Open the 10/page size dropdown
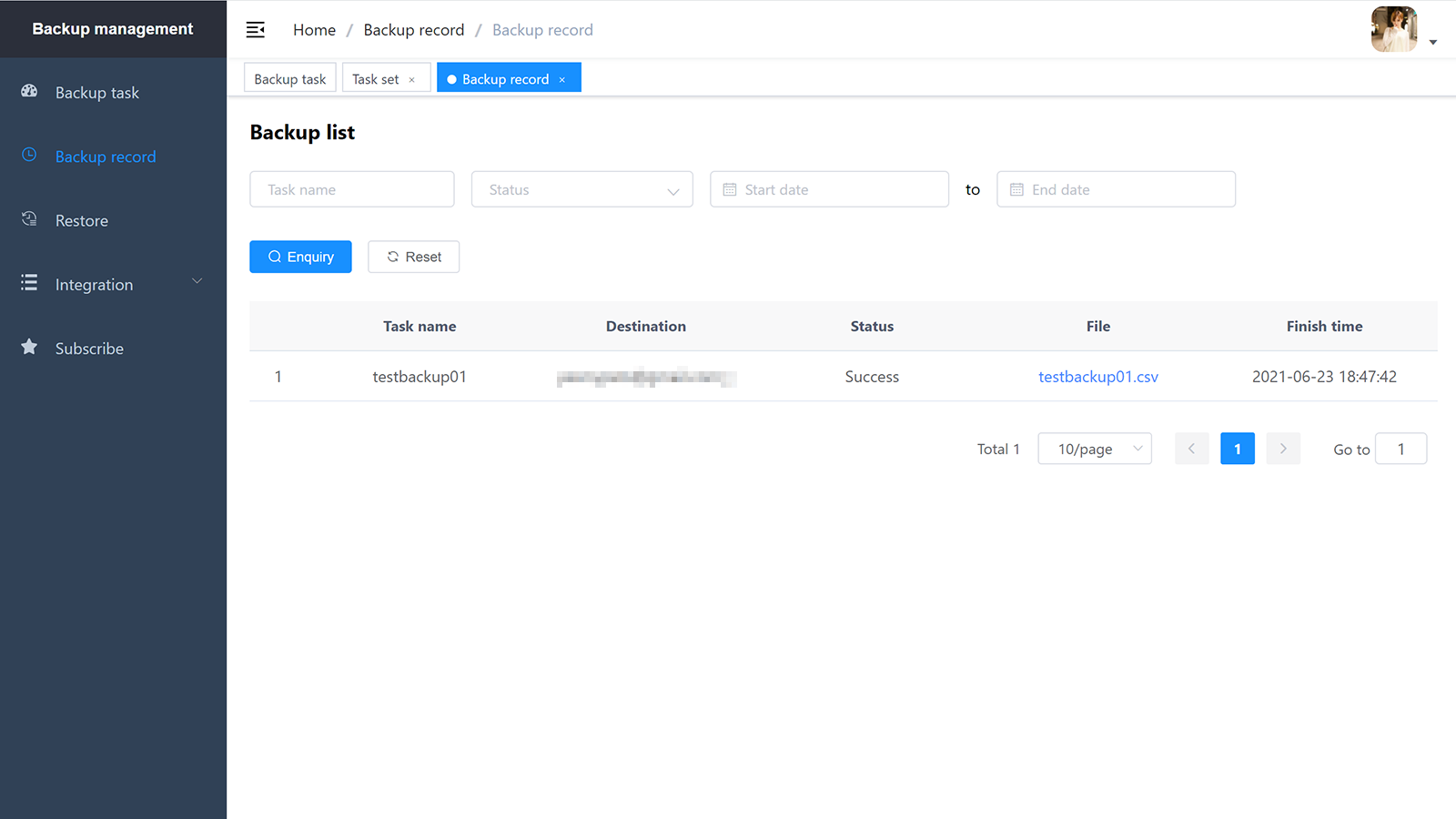The height and width of the screenshot is (819, 1456). click(x=1095, y=449)
